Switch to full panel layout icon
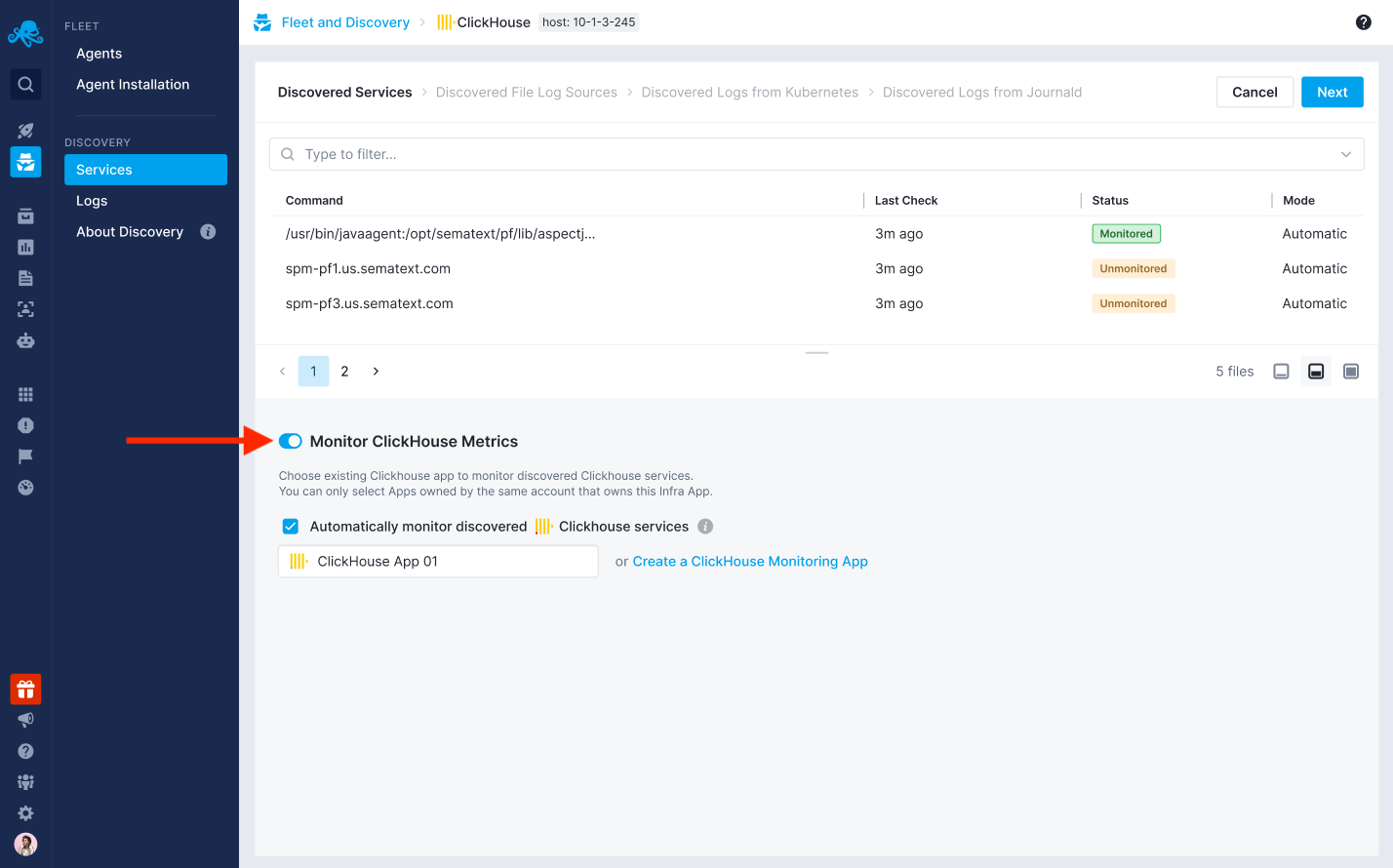This screenshot has height=868, width=1393. pos(1351,372)
